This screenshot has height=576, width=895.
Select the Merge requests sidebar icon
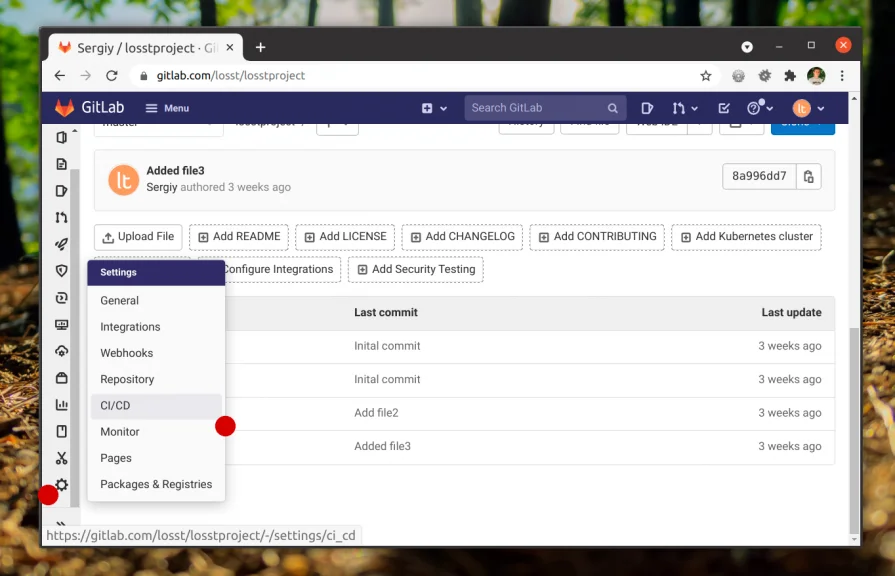point(61,214)
